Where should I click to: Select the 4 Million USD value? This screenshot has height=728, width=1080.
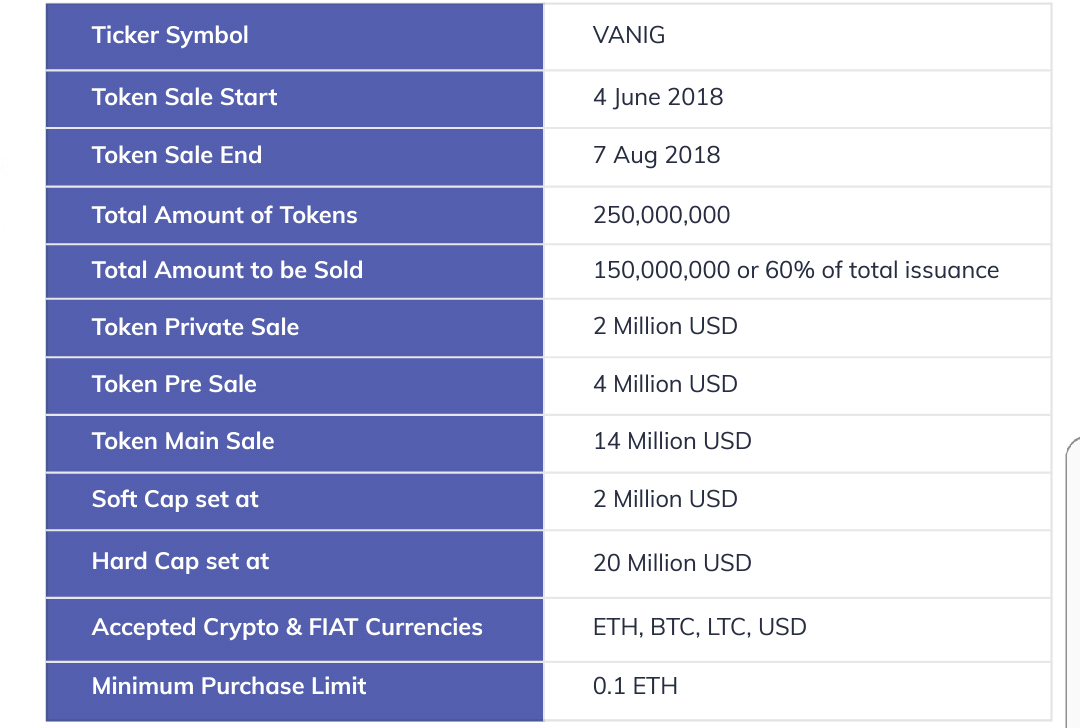tap(665, 385)
